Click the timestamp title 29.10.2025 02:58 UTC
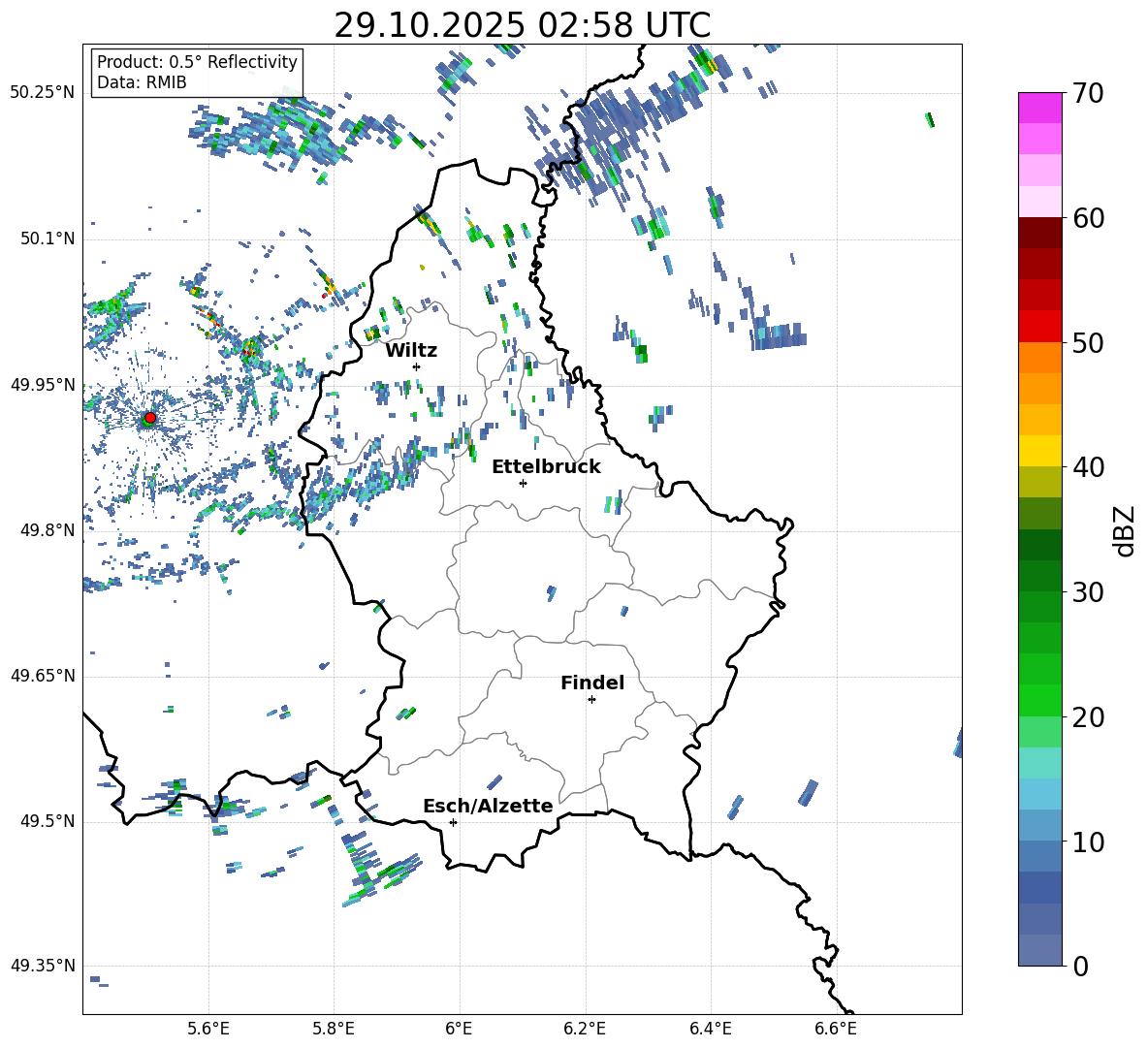The image size is (1148, 1048). point(522,24)
